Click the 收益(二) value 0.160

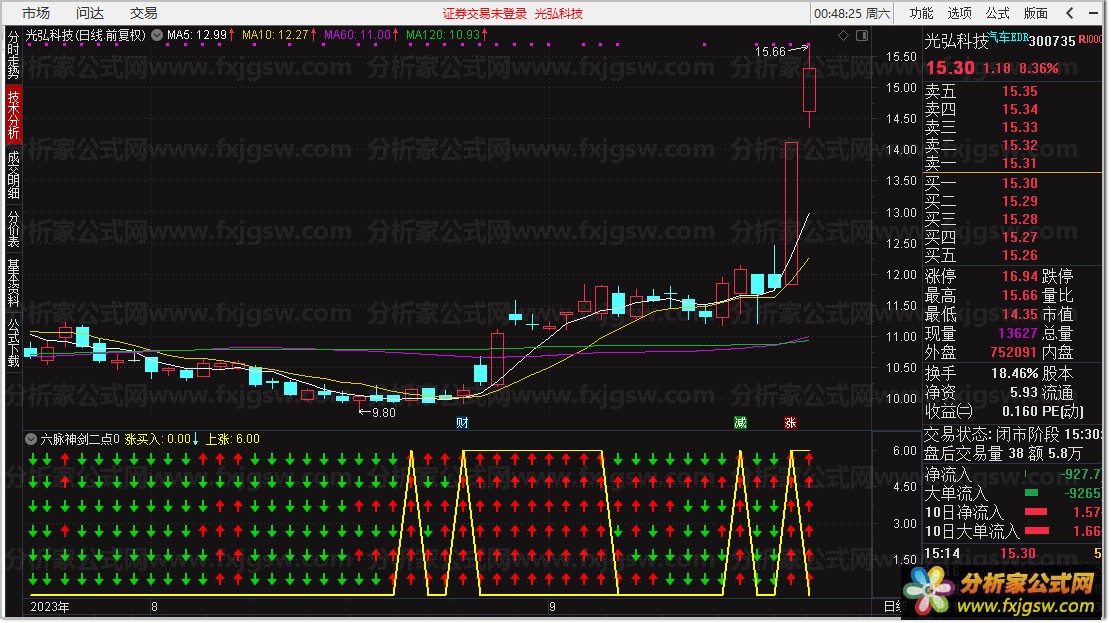(x=1020, y=411)
